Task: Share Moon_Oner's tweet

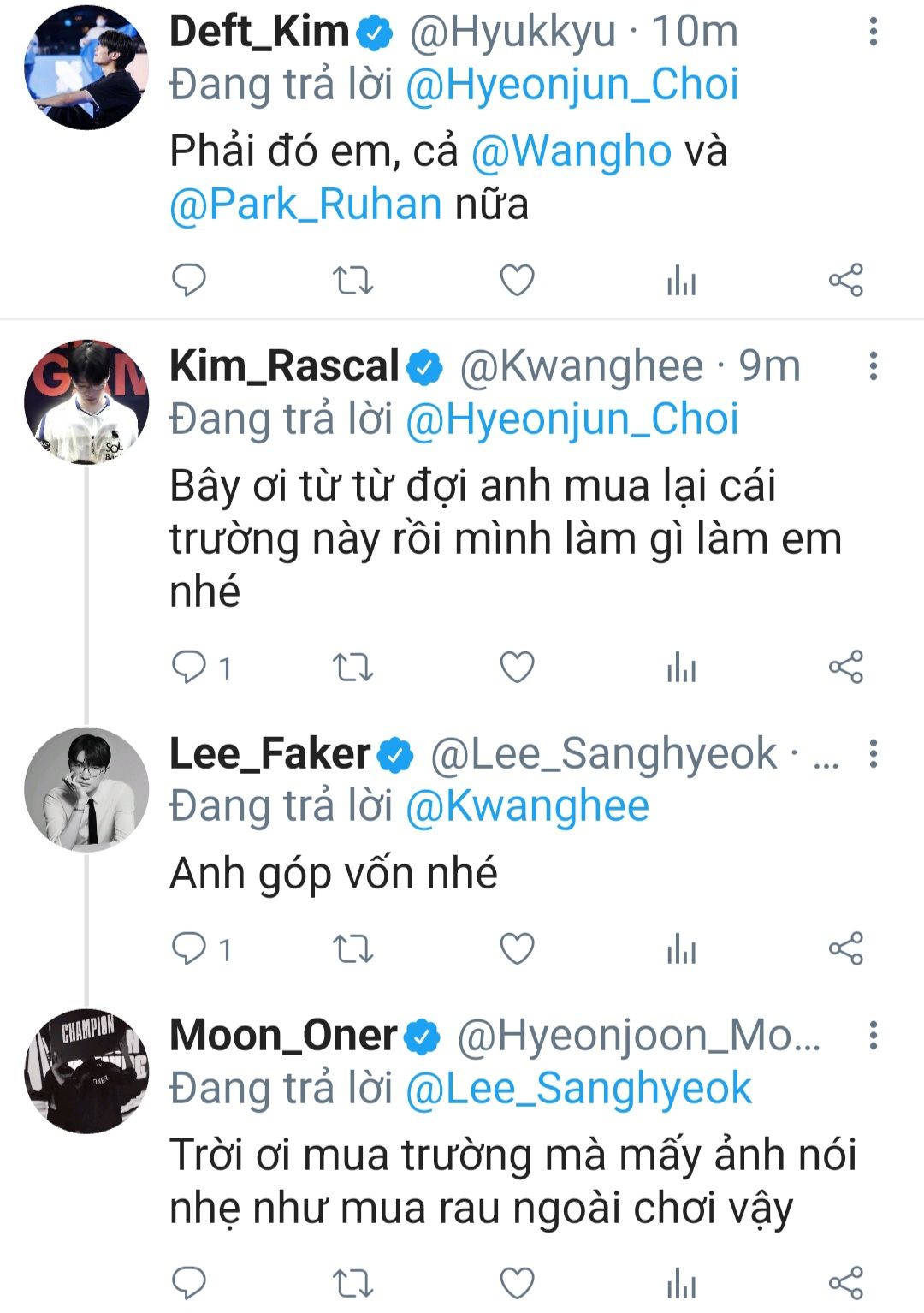Action: tap(845, 1282)
